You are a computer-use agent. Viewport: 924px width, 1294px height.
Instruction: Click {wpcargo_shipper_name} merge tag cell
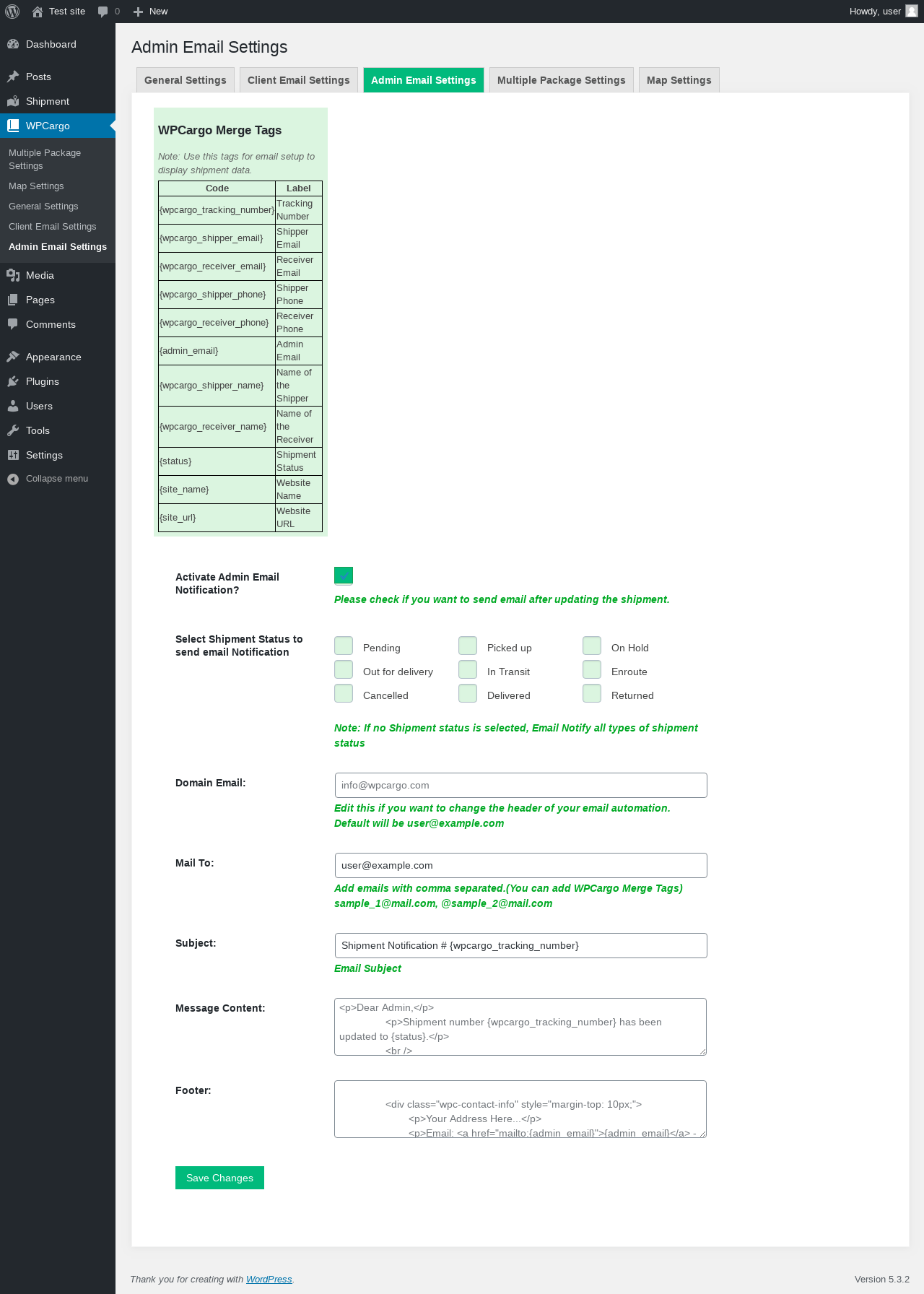[x=217, y=386]
